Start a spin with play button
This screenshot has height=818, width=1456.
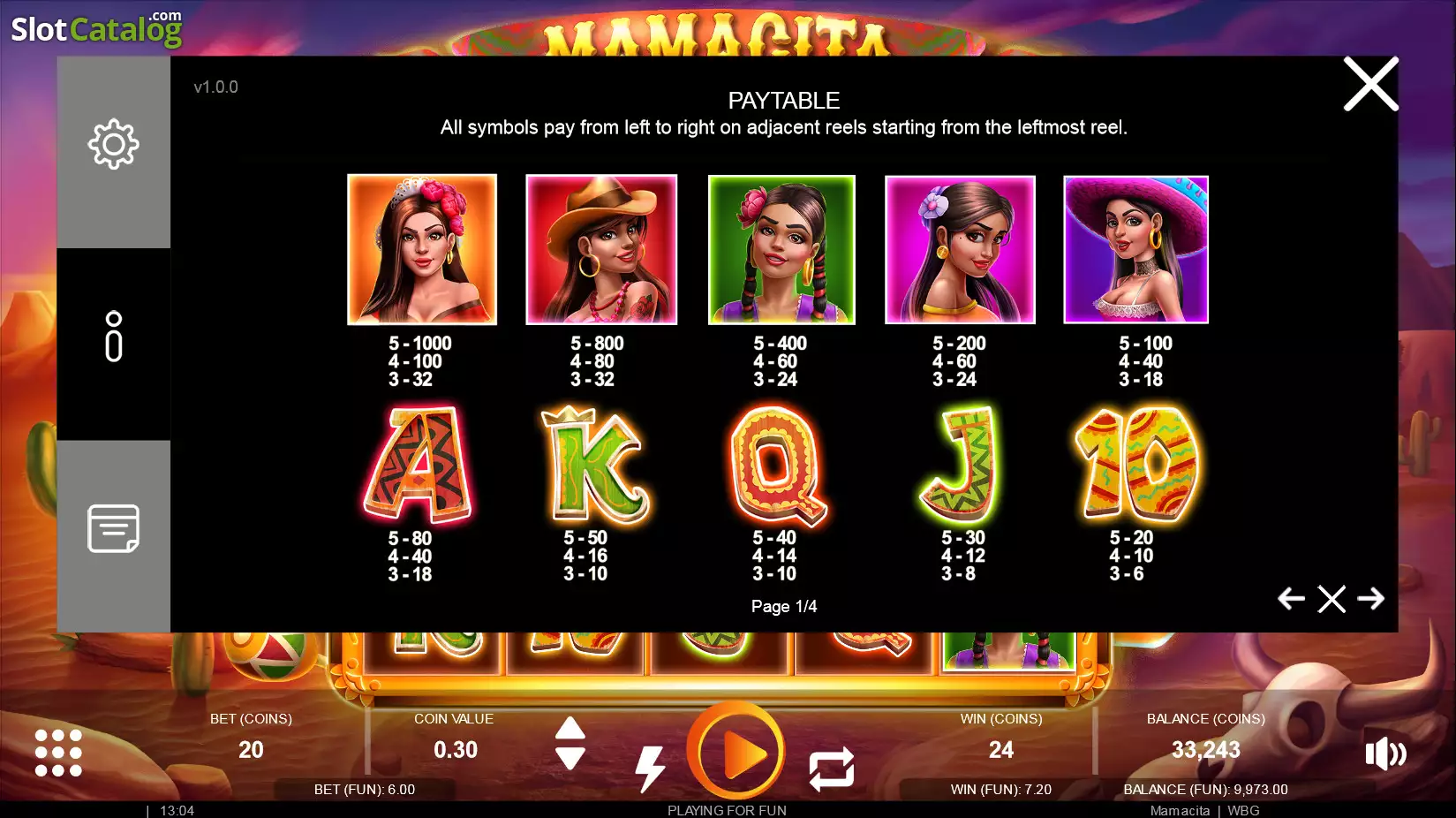click(736, 753)
